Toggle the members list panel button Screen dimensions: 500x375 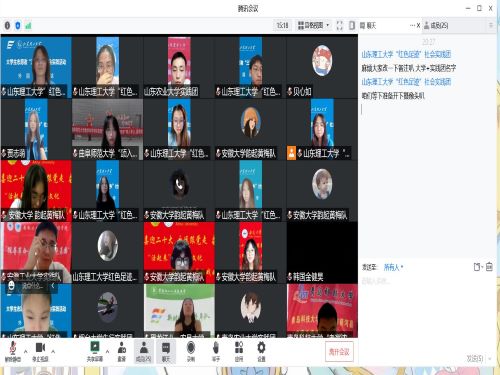144,351
